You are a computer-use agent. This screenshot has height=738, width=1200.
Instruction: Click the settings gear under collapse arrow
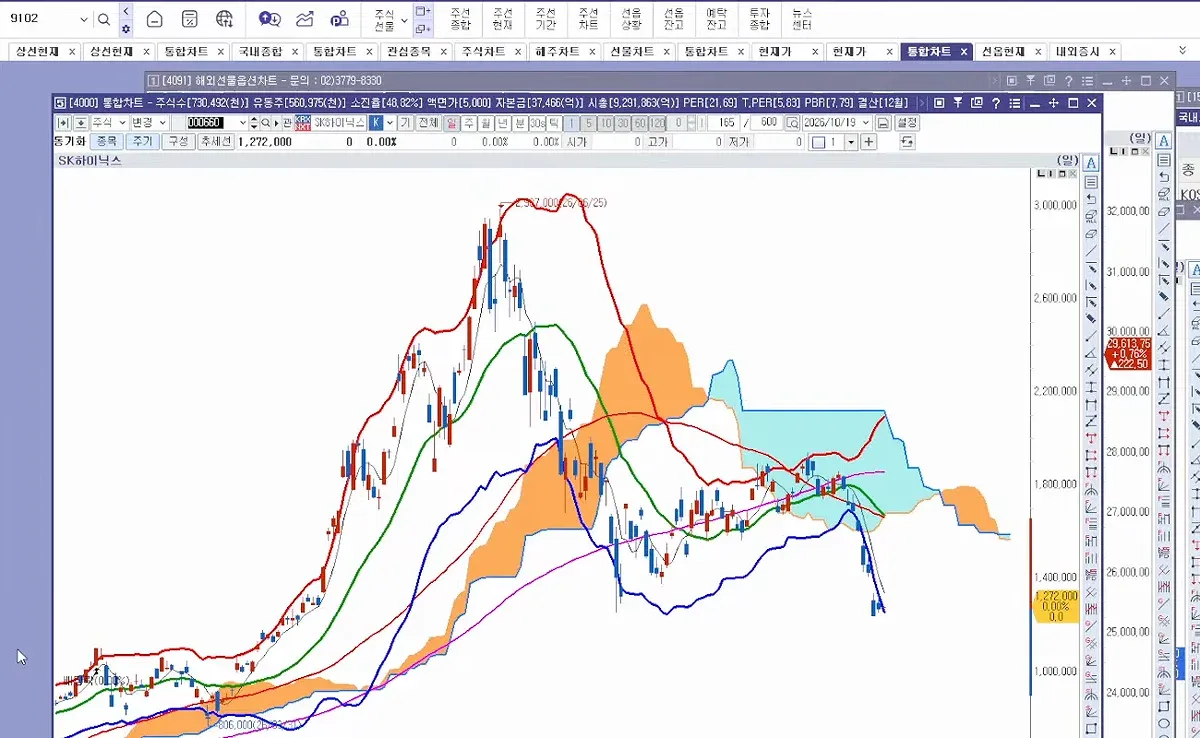click(126, 29)
